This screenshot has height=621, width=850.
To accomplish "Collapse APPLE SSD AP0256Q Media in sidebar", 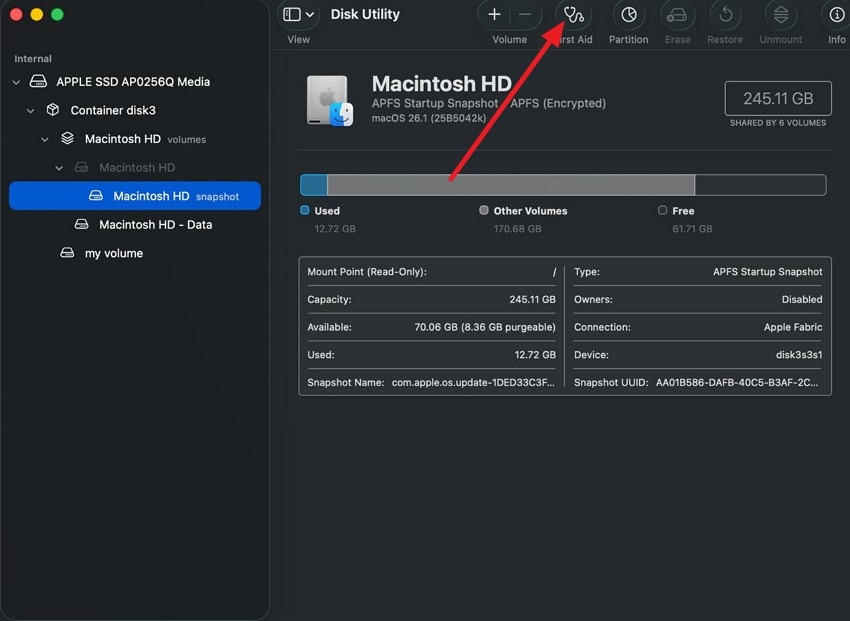I will [x=16, y=81].
